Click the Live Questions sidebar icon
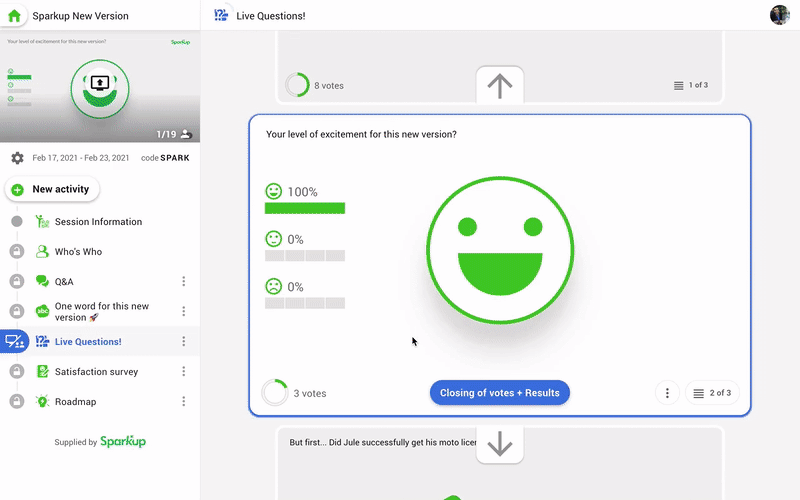800x500 pixels. 42,341
